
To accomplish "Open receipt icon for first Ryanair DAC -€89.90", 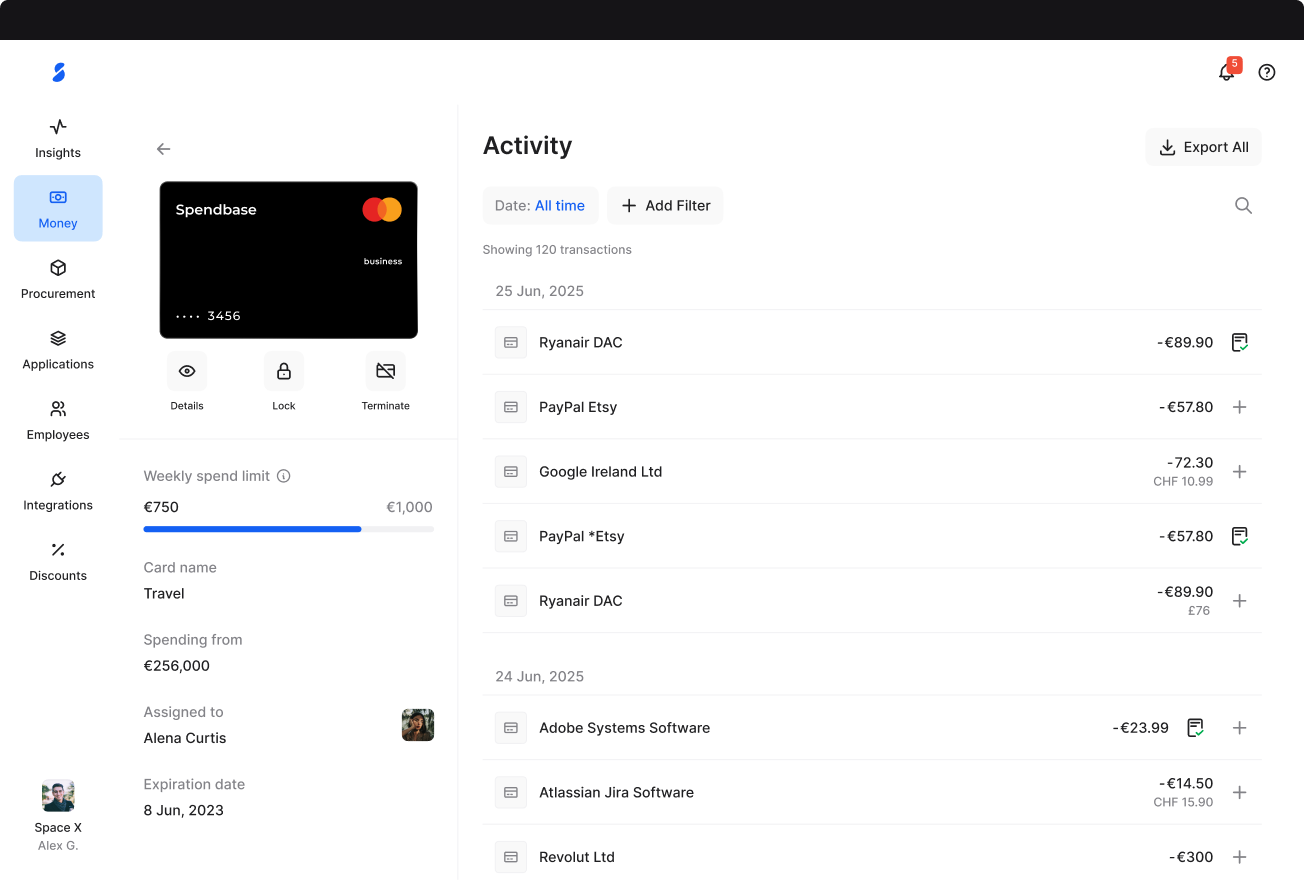I will click(1240, 342).
